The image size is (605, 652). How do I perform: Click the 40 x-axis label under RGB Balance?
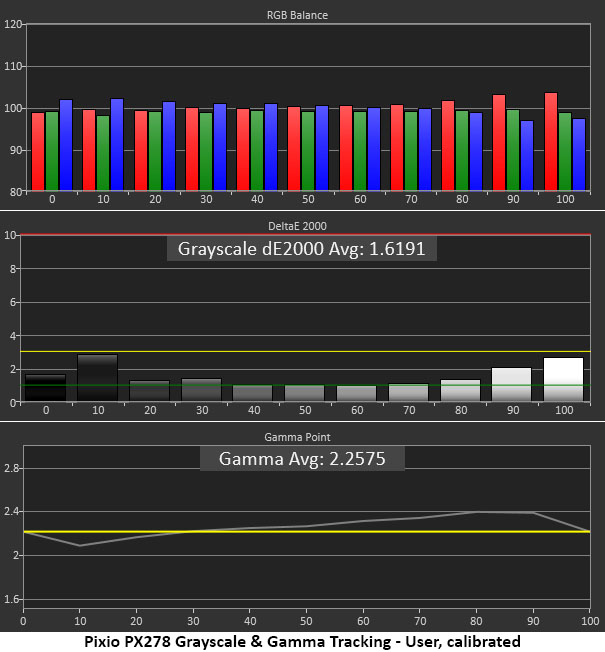[x=257, y=199]
